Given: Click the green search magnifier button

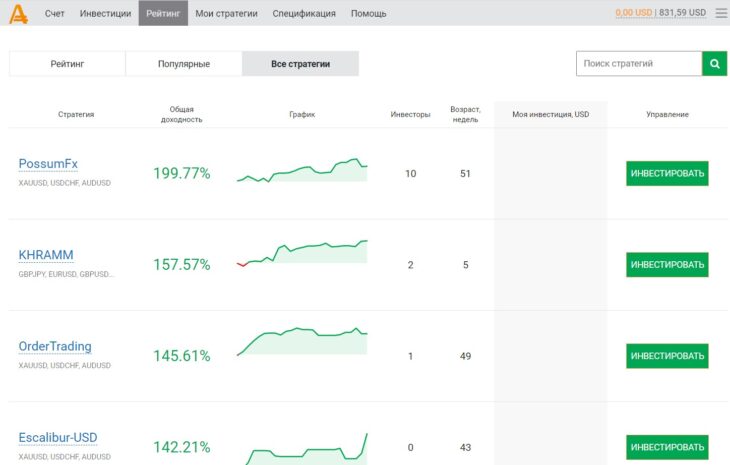Looking at the screenshot, I should [x=715, y=63].
